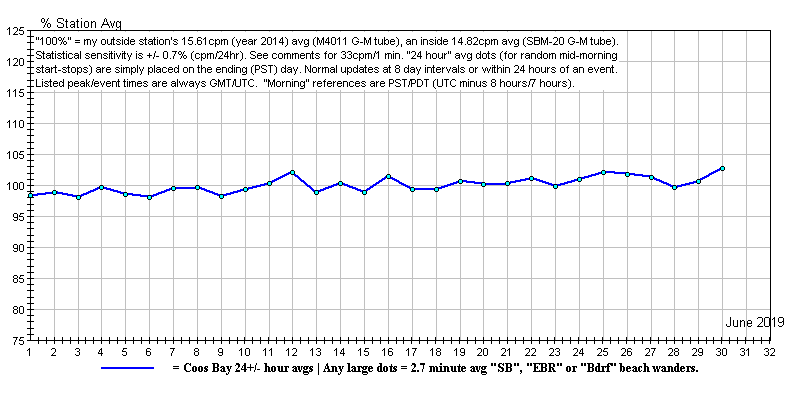Select the day 6 data point
Viewport: 800px width, 400px height.
click(149, 197)
